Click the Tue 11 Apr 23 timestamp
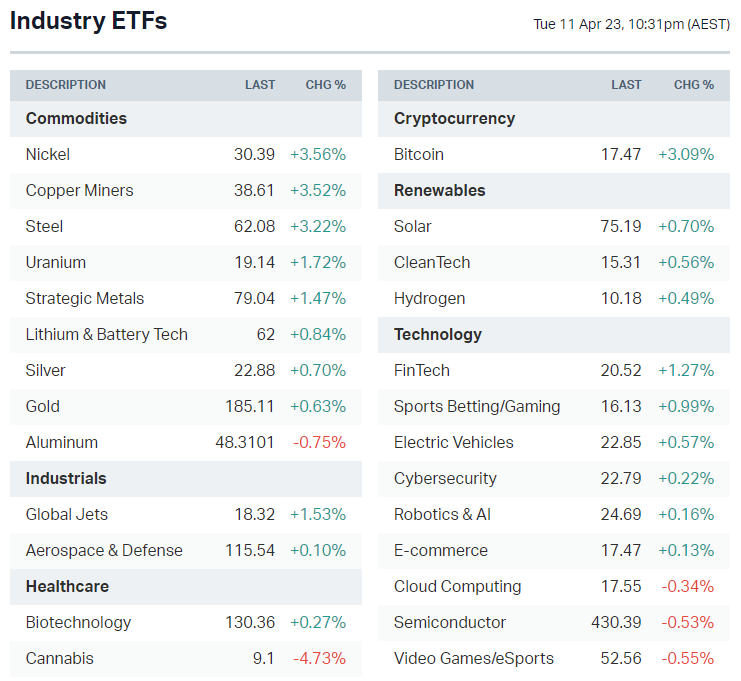Image resolution: width=741 pixels, height=681 pixels. (631, 24)
